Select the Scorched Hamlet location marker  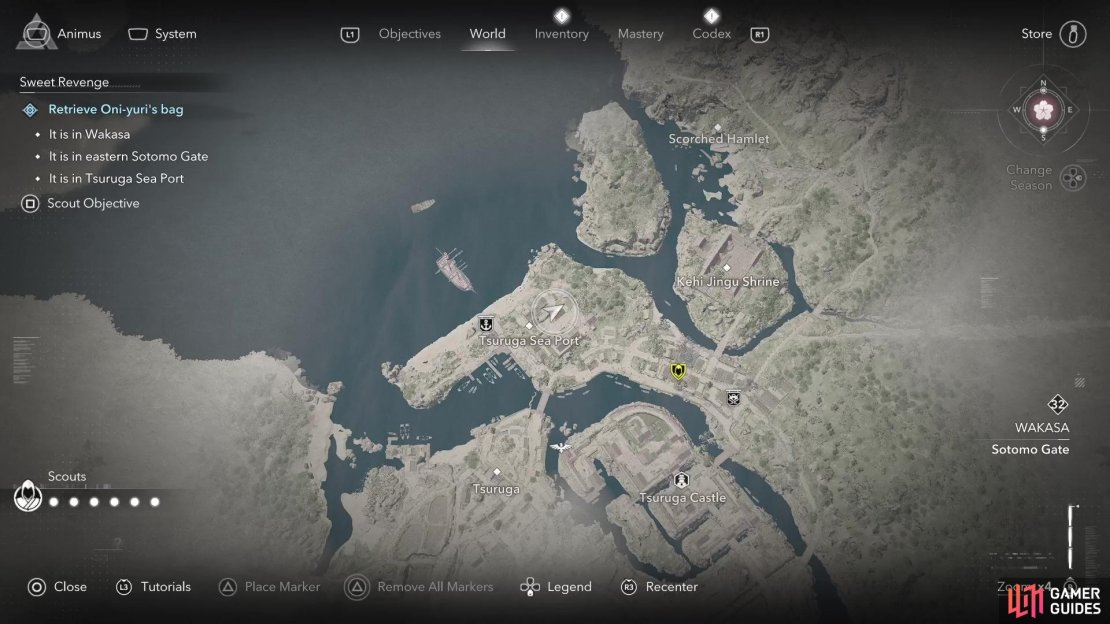click(x=717, y=127)
